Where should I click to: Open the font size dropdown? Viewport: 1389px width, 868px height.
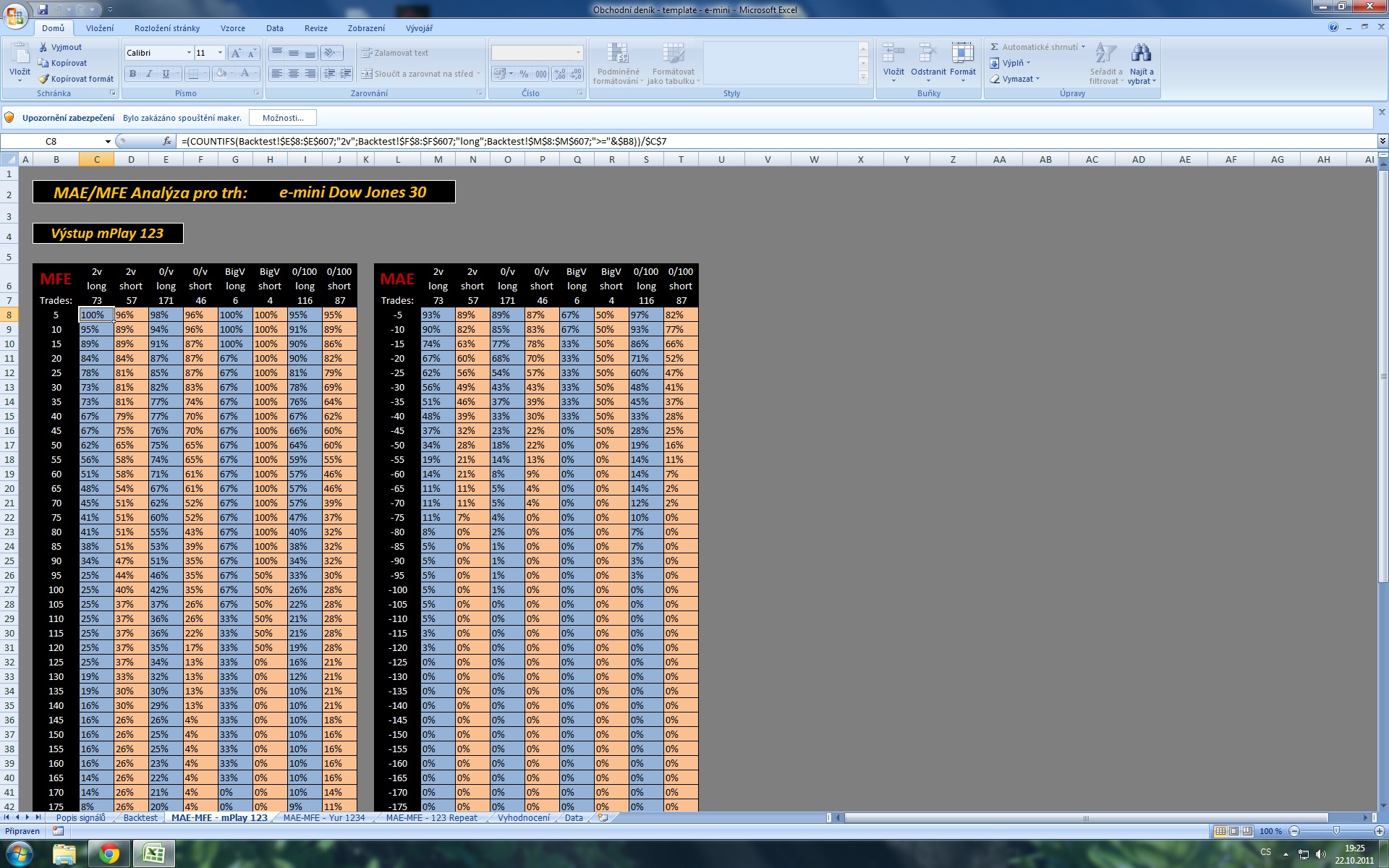220,53
